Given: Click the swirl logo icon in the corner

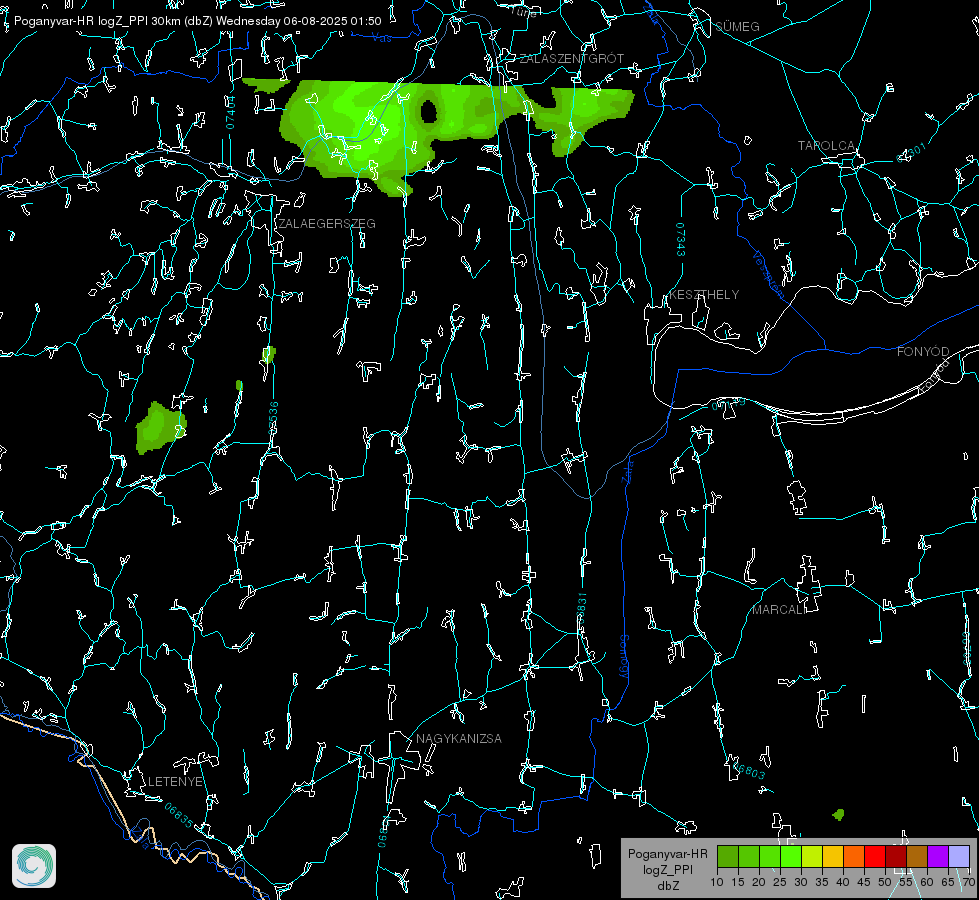Looking at the screenshot, I should coord(34,866).
